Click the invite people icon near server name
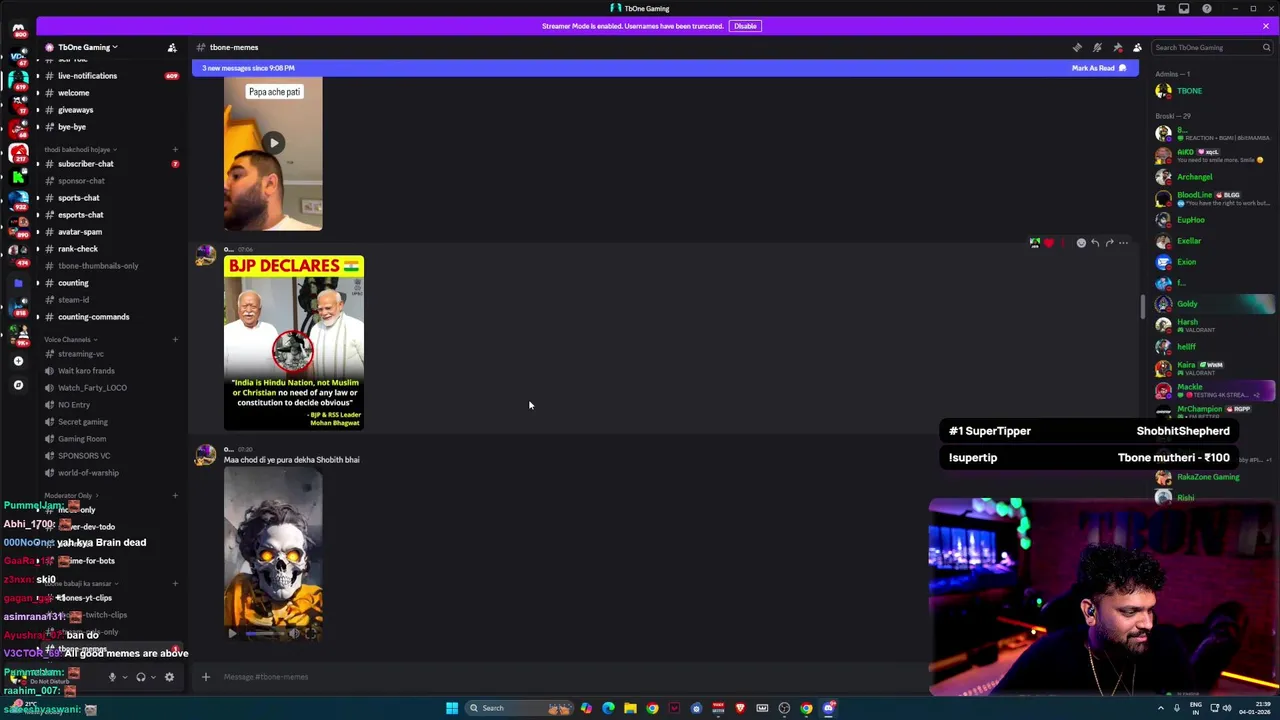This screenshot has width=1280, height=720. pos(172,47)
